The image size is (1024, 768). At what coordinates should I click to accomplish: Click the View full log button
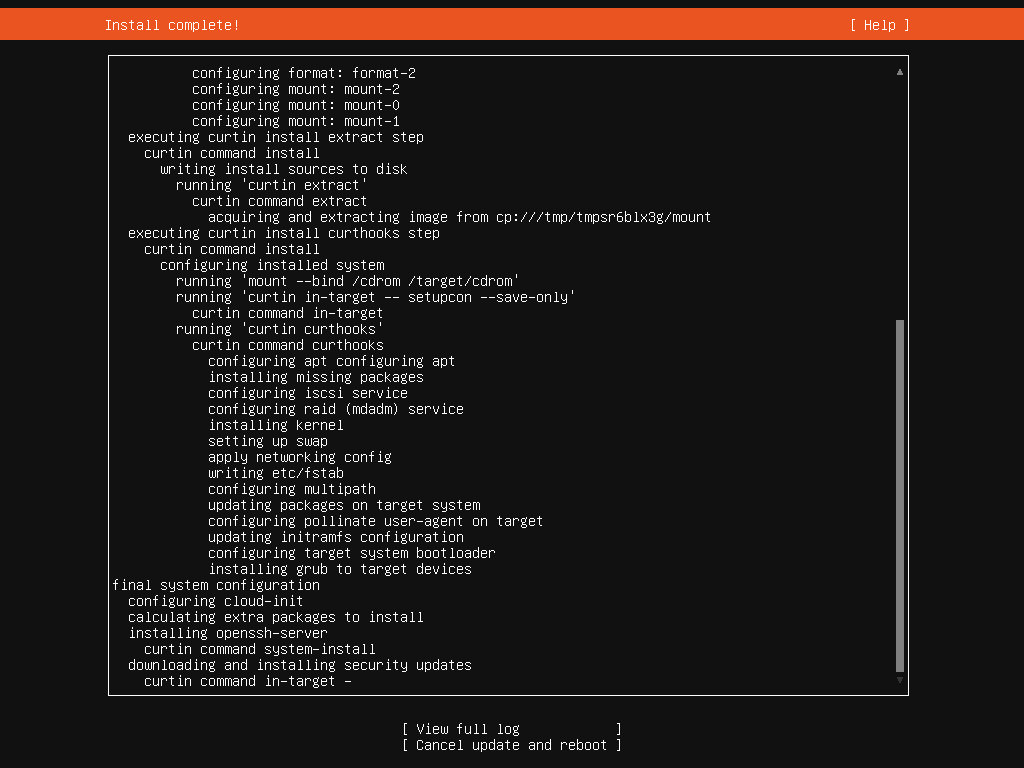[511, 729]
